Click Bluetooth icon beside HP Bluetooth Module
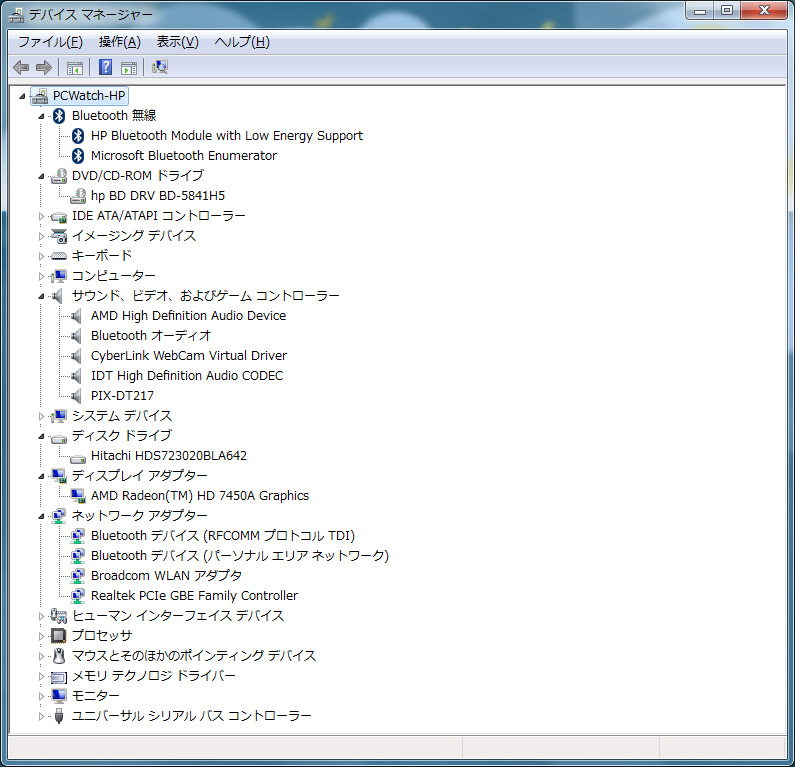 point(78,136)
